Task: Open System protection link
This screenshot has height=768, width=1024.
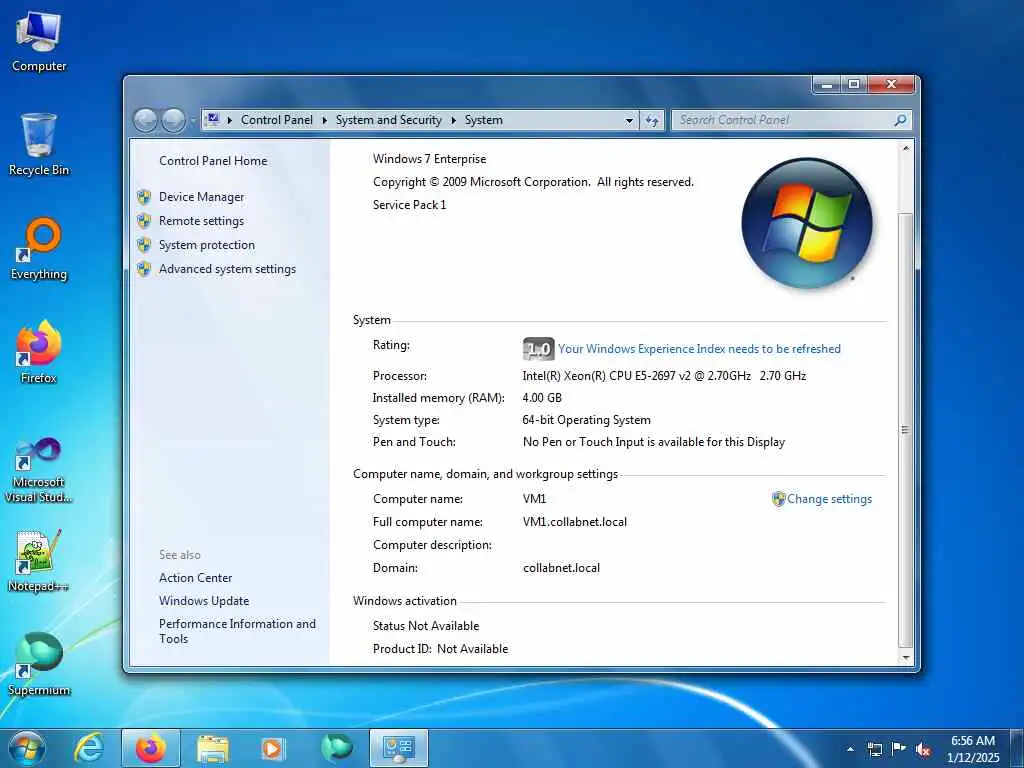Action: 207,245
